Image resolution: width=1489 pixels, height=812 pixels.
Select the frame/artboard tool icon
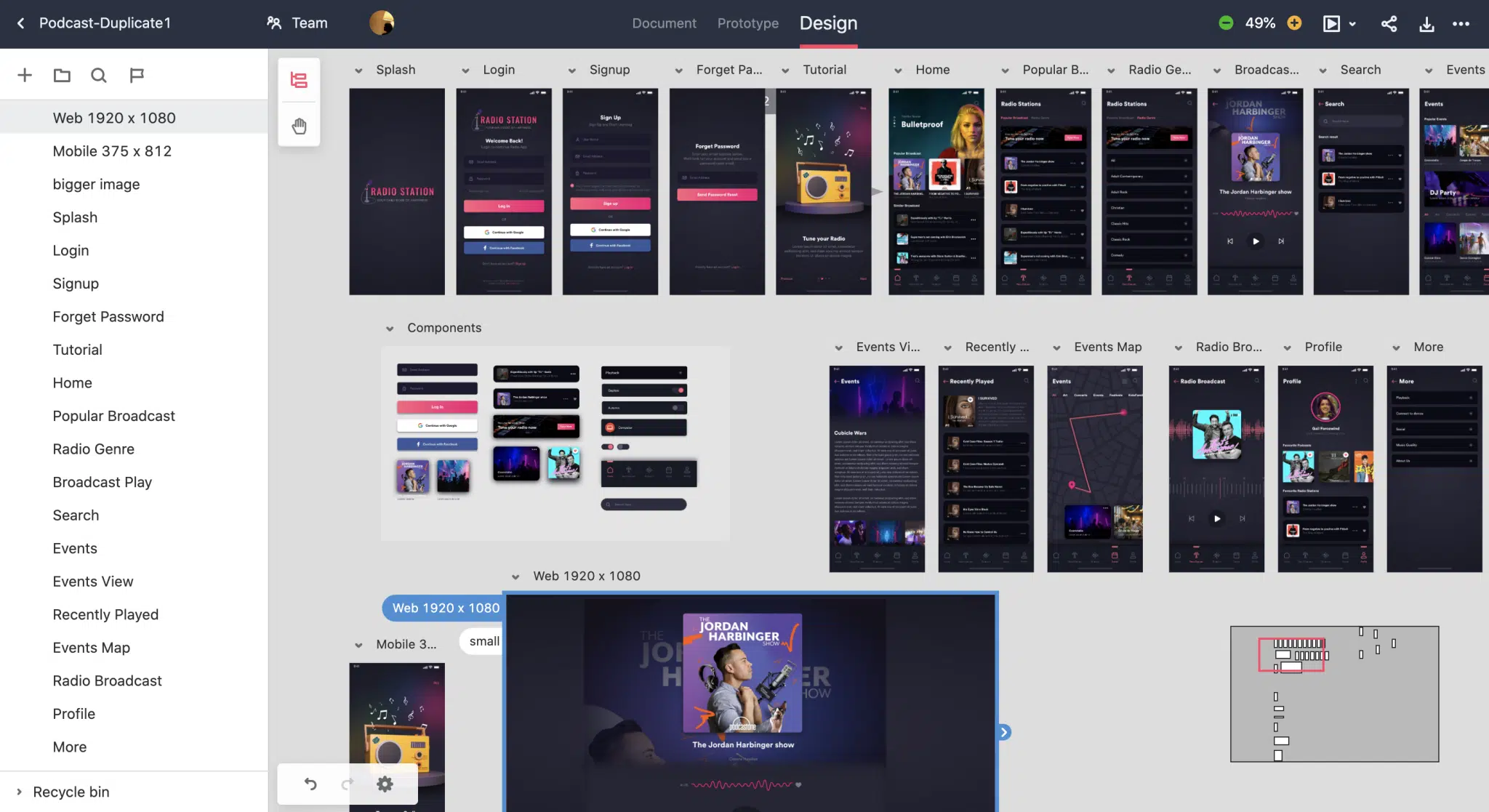tap(298, 79)
